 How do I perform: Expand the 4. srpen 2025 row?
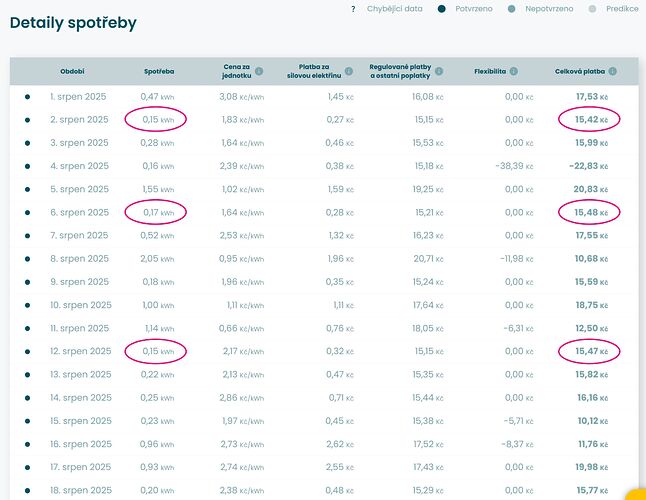click(x=79, y=166)
